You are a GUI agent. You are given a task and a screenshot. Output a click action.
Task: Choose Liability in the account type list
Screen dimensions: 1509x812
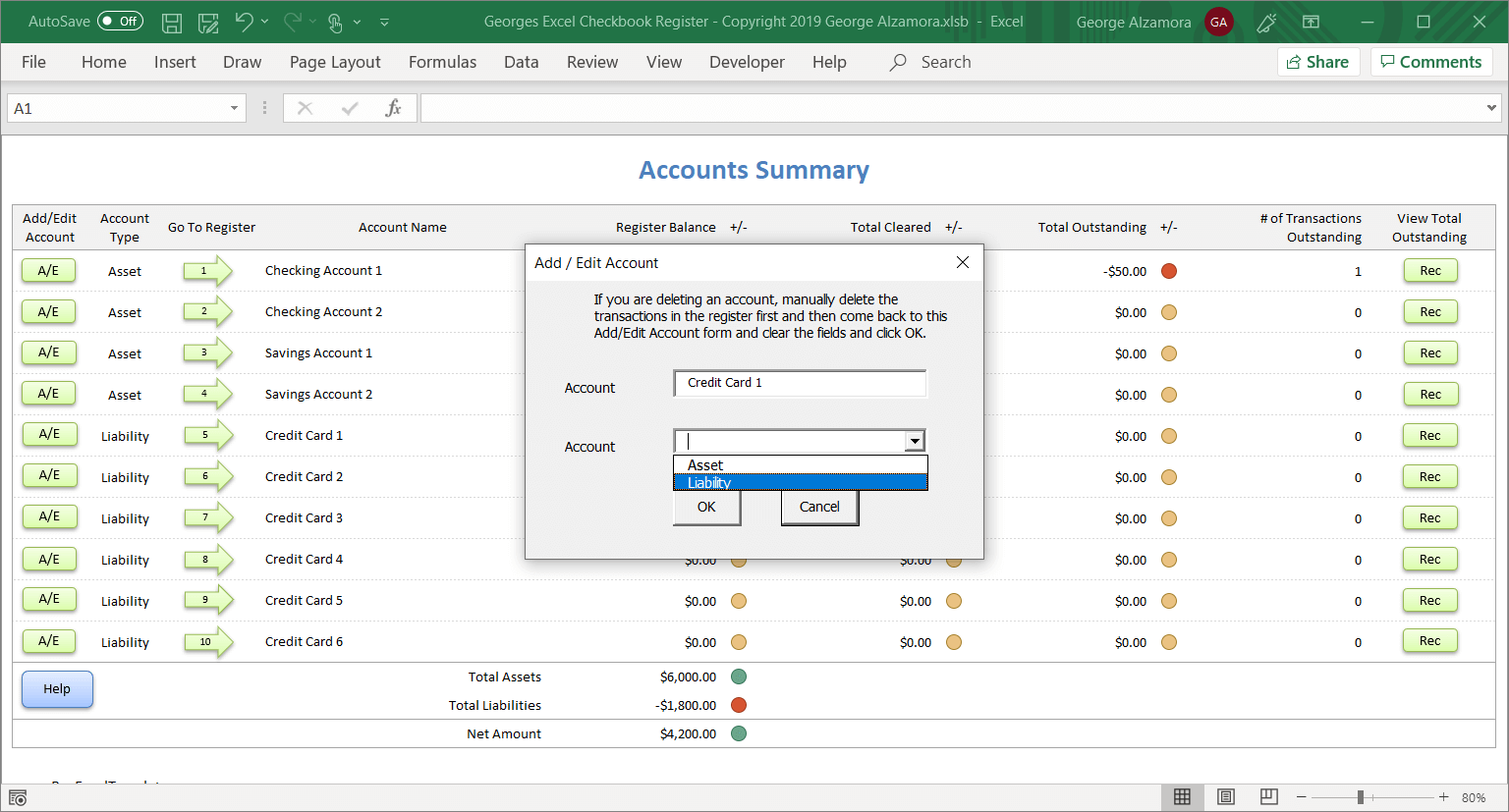pos(800,482)
